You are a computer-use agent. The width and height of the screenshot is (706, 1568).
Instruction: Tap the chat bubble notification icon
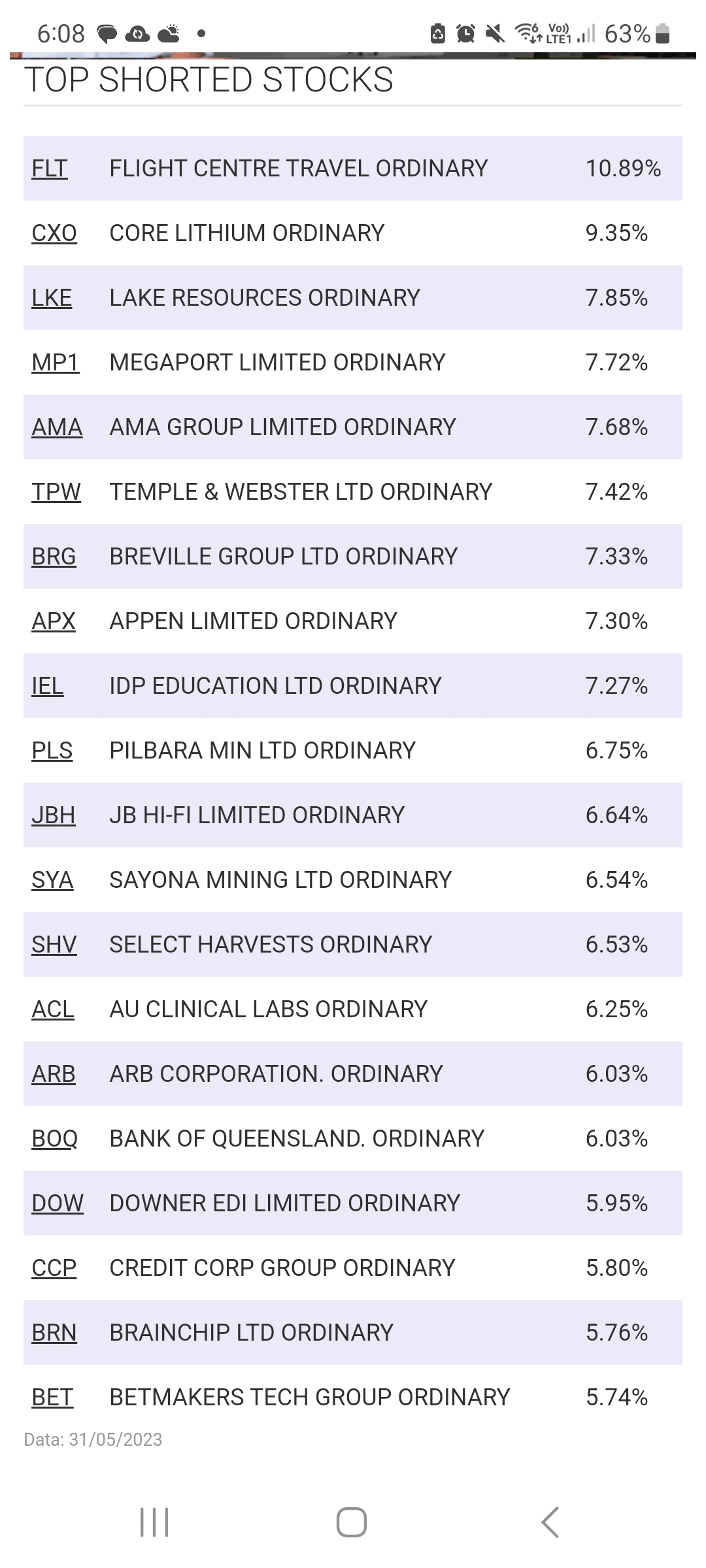(x=106, y=33)
